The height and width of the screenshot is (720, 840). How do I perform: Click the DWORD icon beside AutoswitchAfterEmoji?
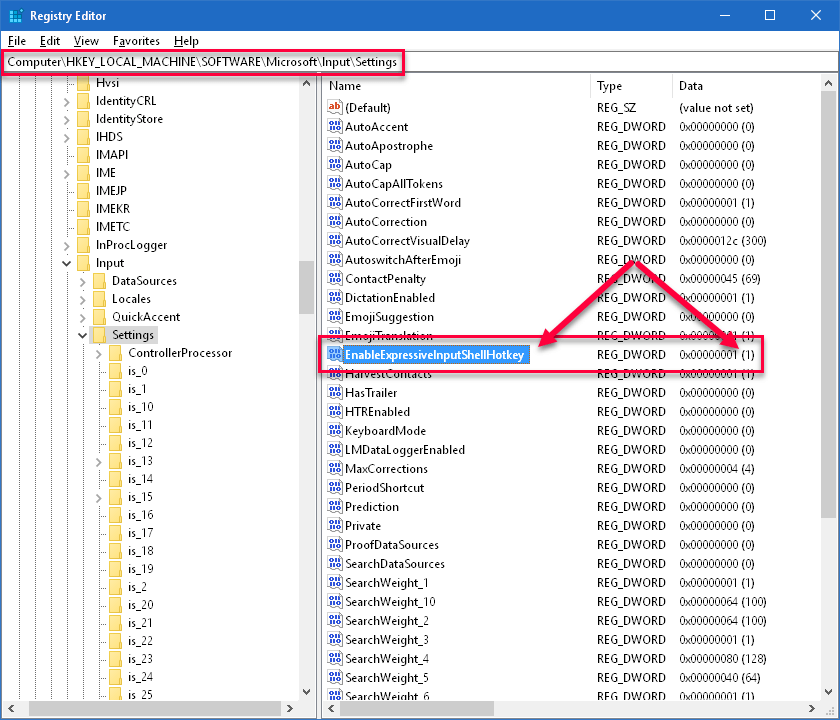click(335, 259)
